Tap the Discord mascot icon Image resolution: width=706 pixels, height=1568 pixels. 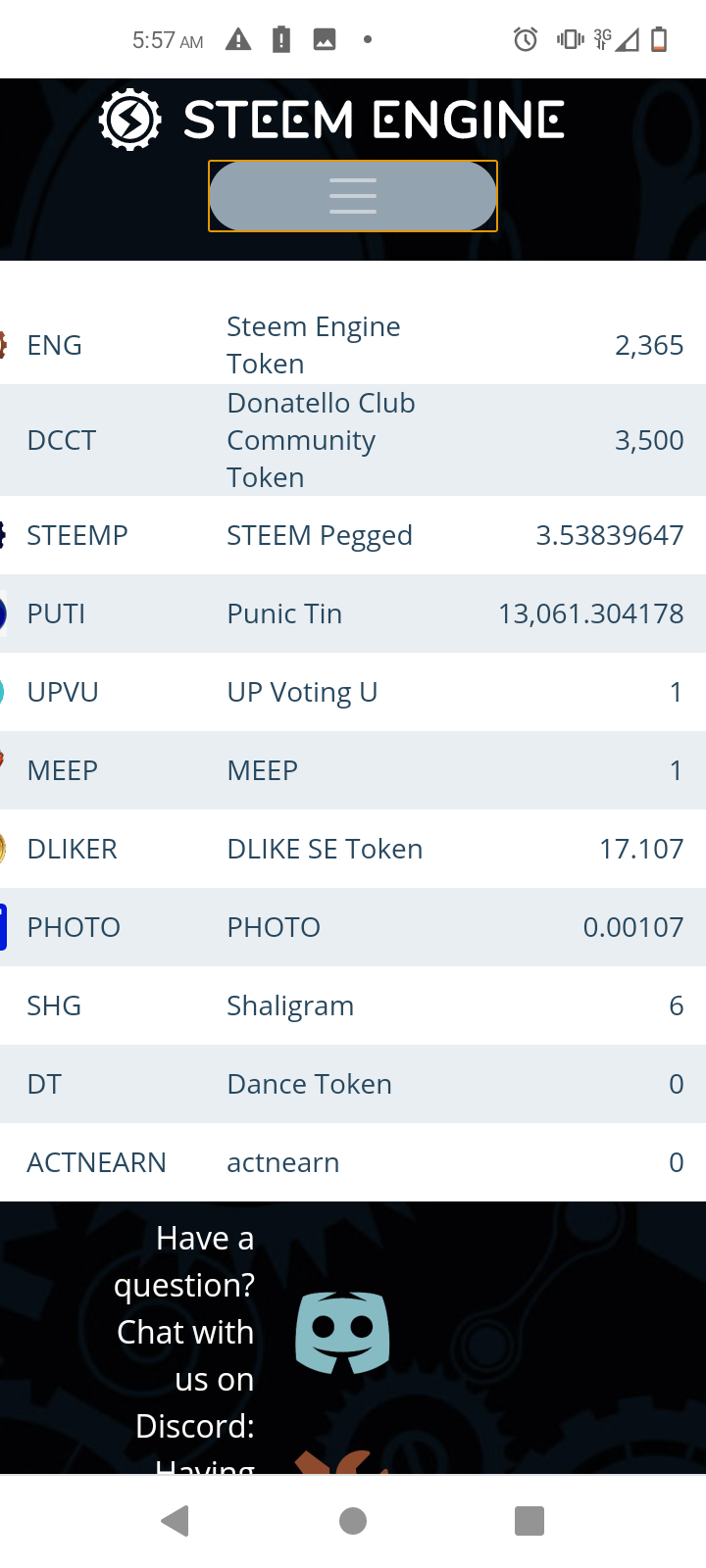point(342,1332)
